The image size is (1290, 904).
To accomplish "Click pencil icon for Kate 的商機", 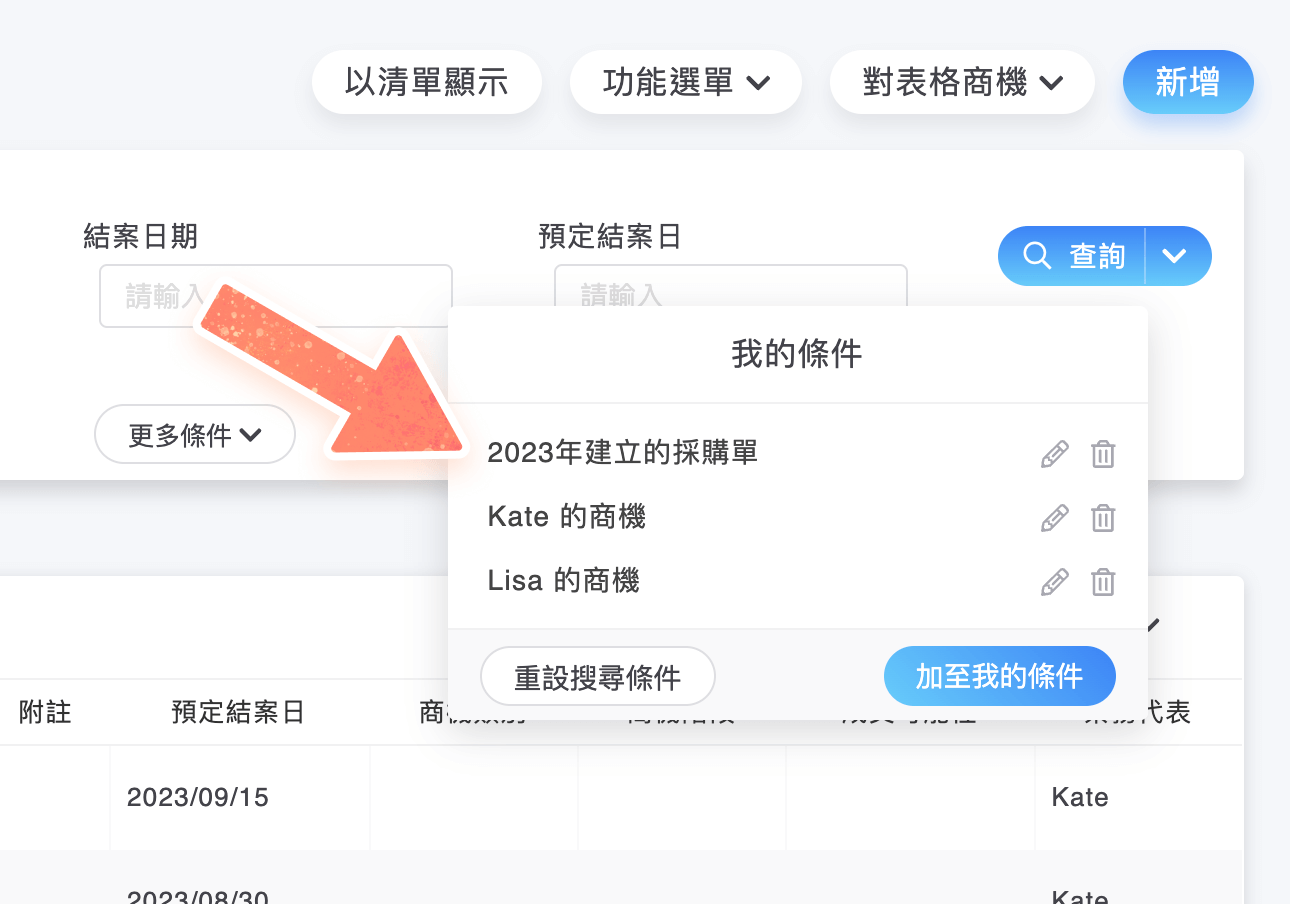I will [1054, 518].
